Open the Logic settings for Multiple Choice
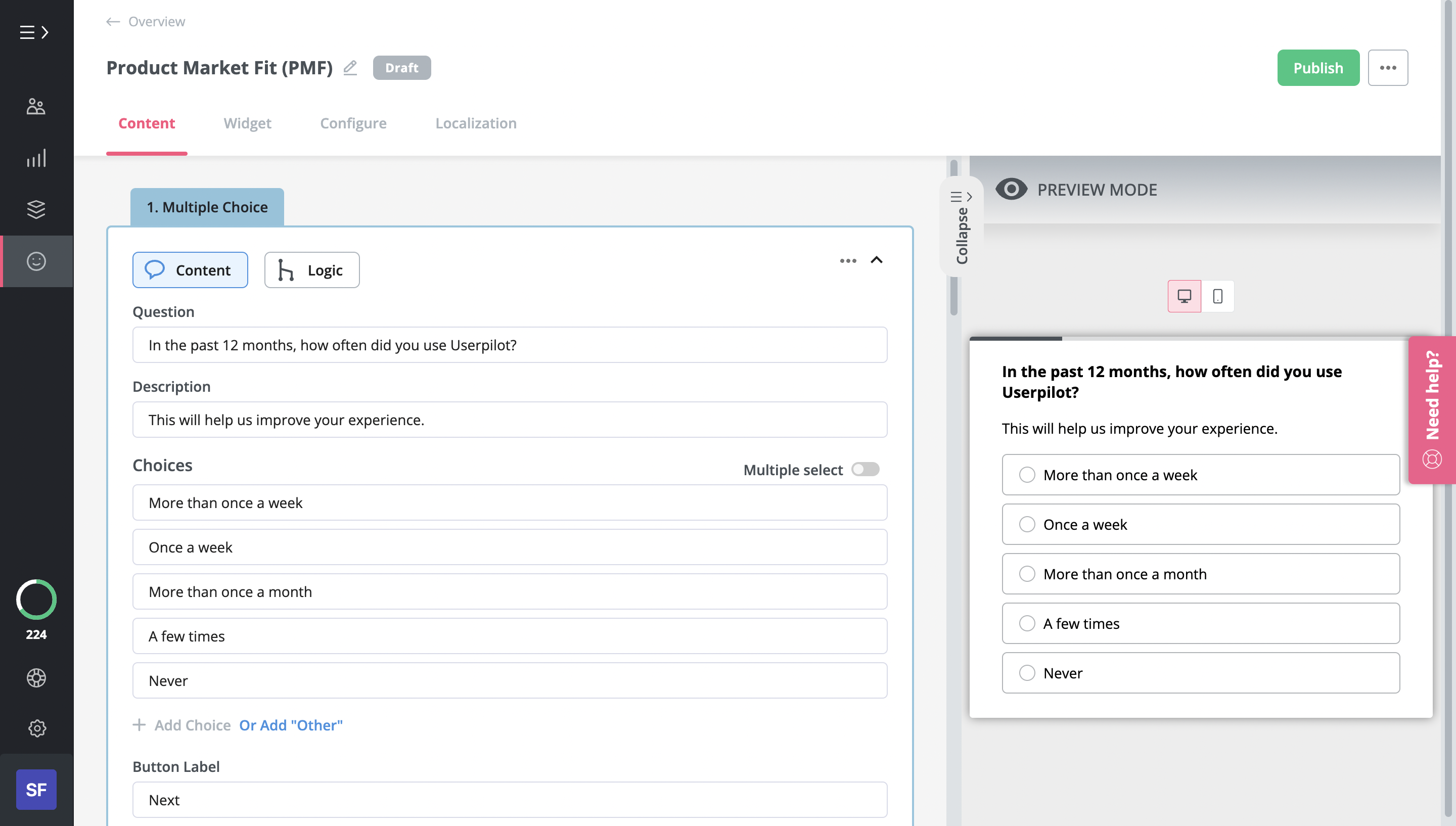The image size is (1456, 826). tap(311, 269)
